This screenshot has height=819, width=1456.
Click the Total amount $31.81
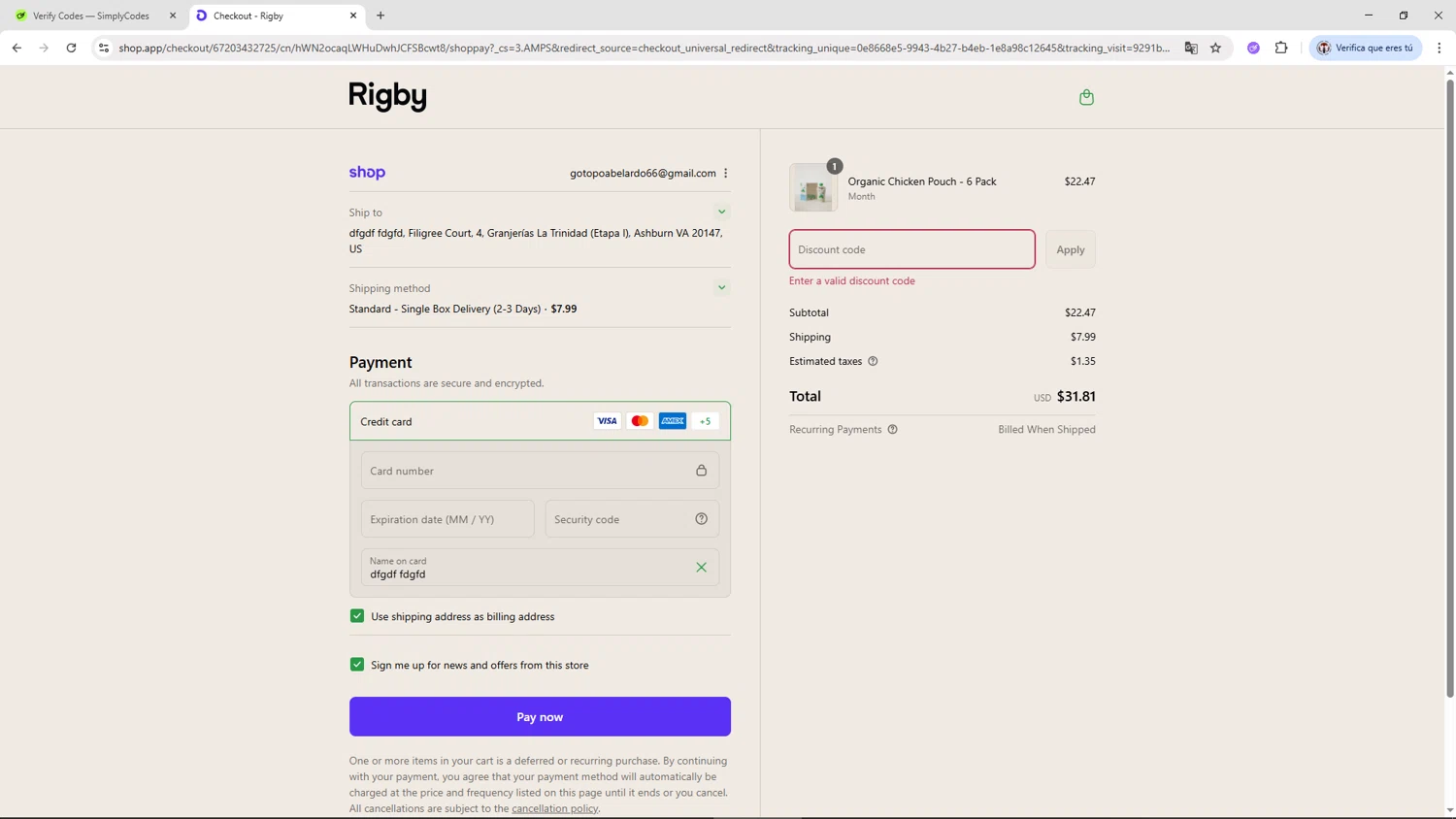(1075, 396)
